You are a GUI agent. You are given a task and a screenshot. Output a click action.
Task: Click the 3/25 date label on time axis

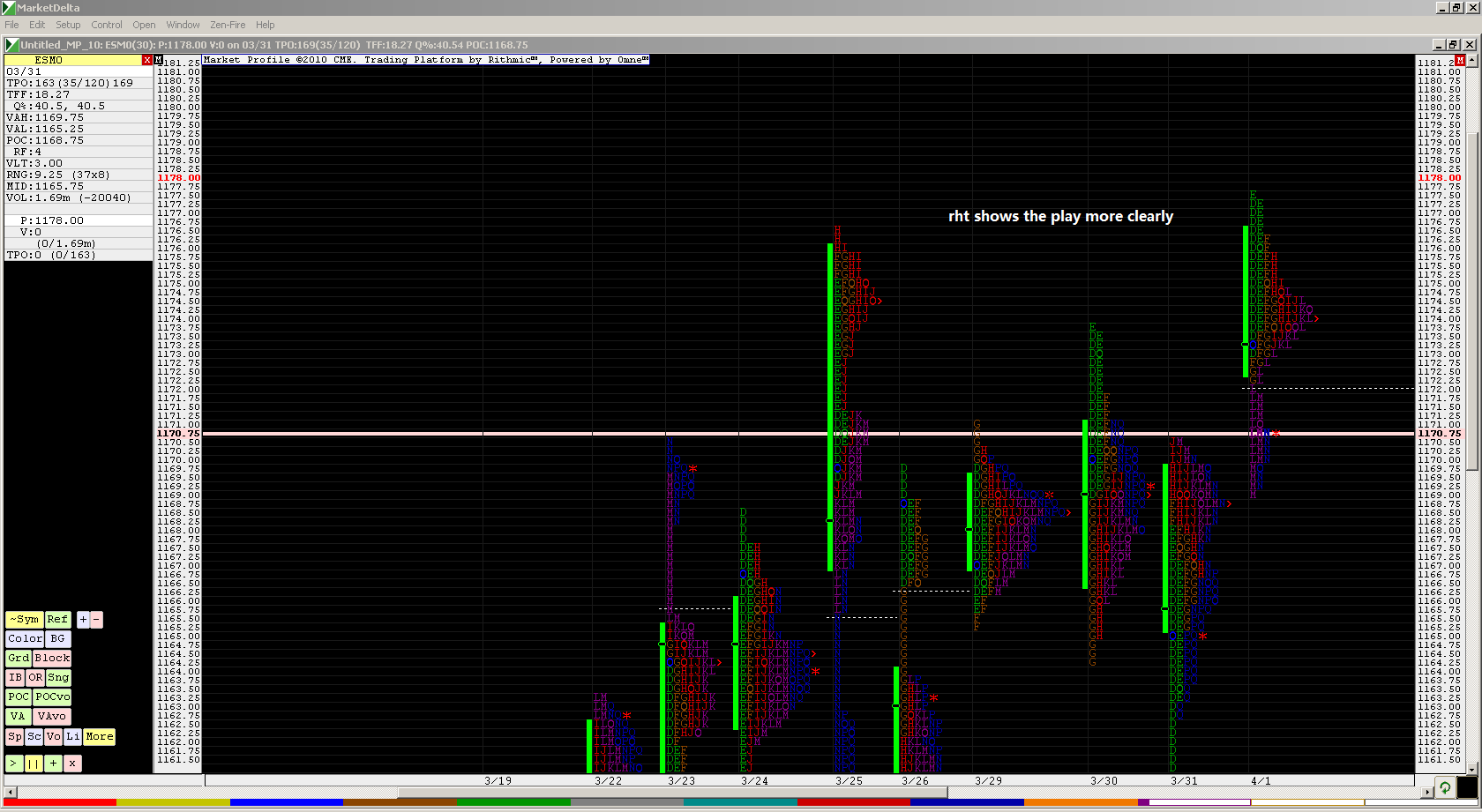point(849,781)
